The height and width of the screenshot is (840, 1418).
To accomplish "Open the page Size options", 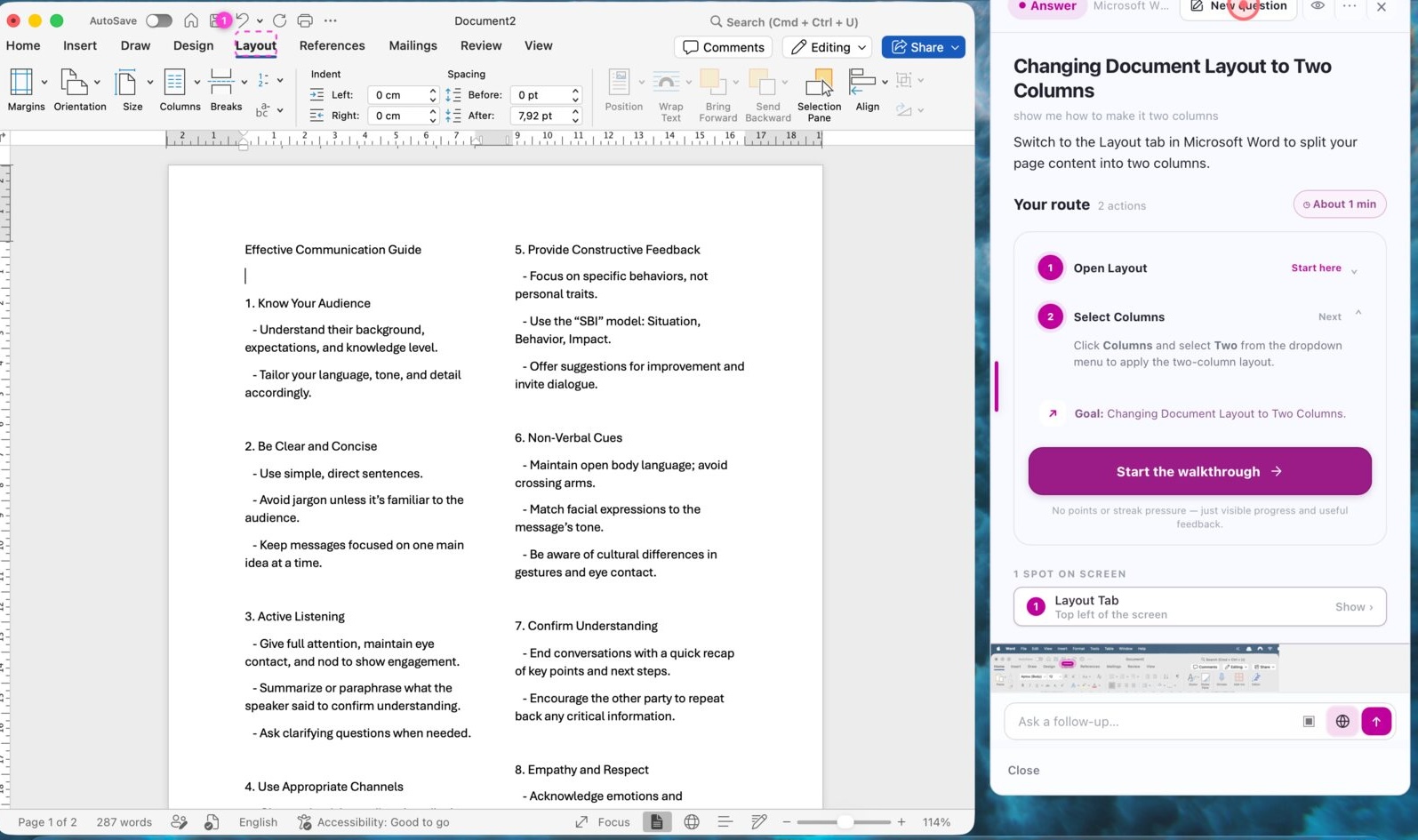I will point(132,90).
